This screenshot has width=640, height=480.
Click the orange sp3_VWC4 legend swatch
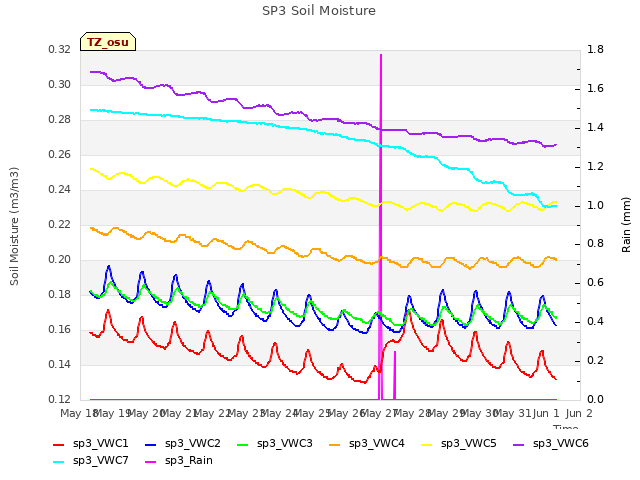pos(335,444)
